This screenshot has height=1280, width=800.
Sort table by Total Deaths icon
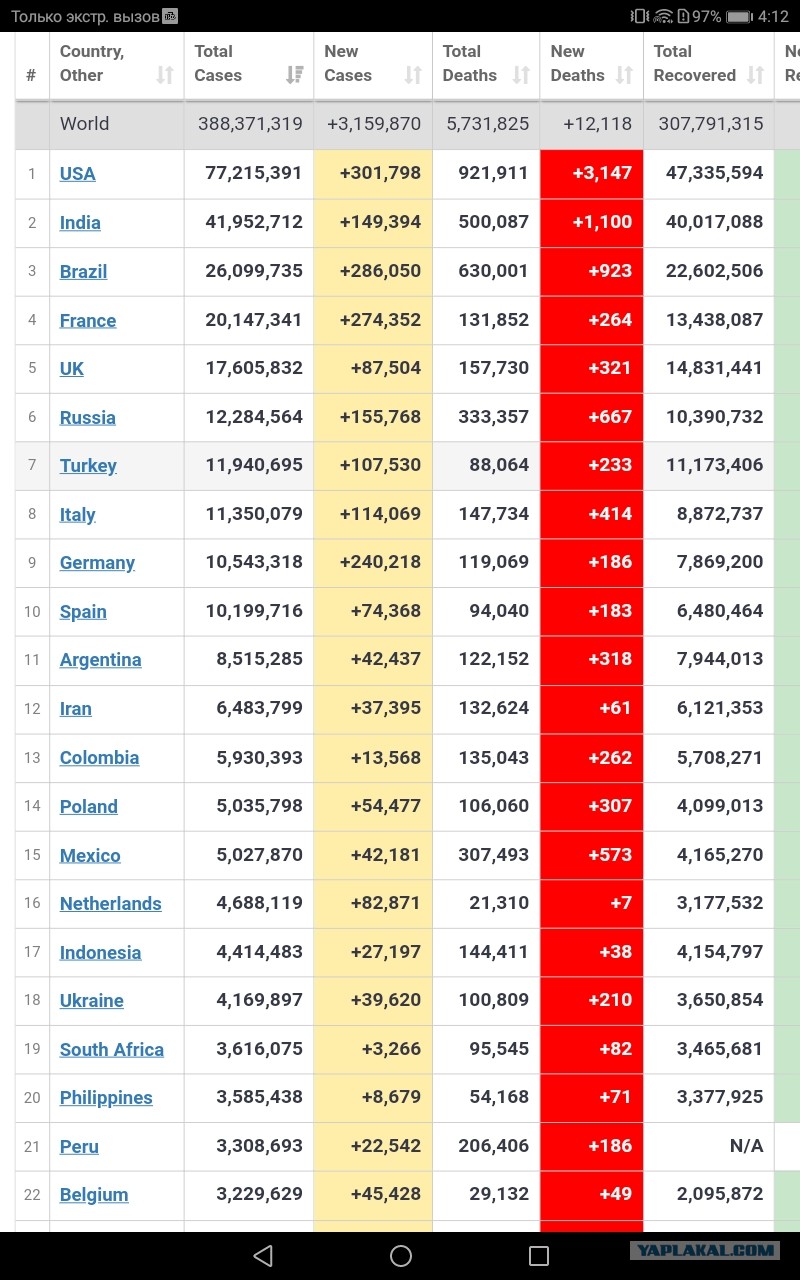(521, 75)
